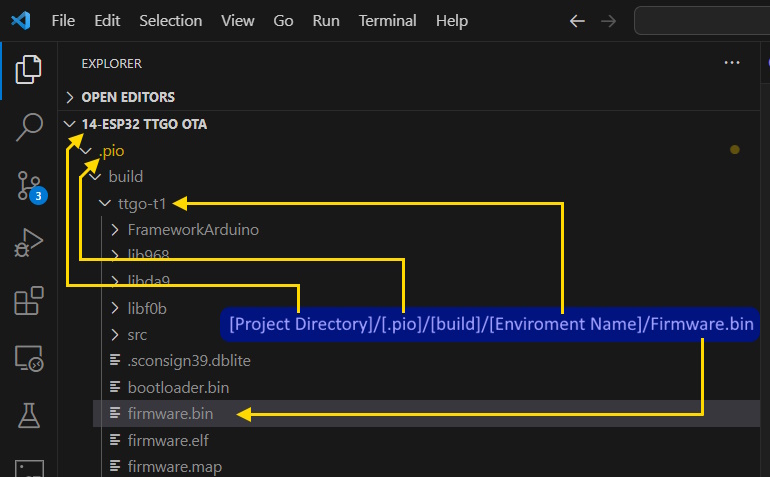
Task: Click the EXPLORER panel title
Action: point(111,63)
